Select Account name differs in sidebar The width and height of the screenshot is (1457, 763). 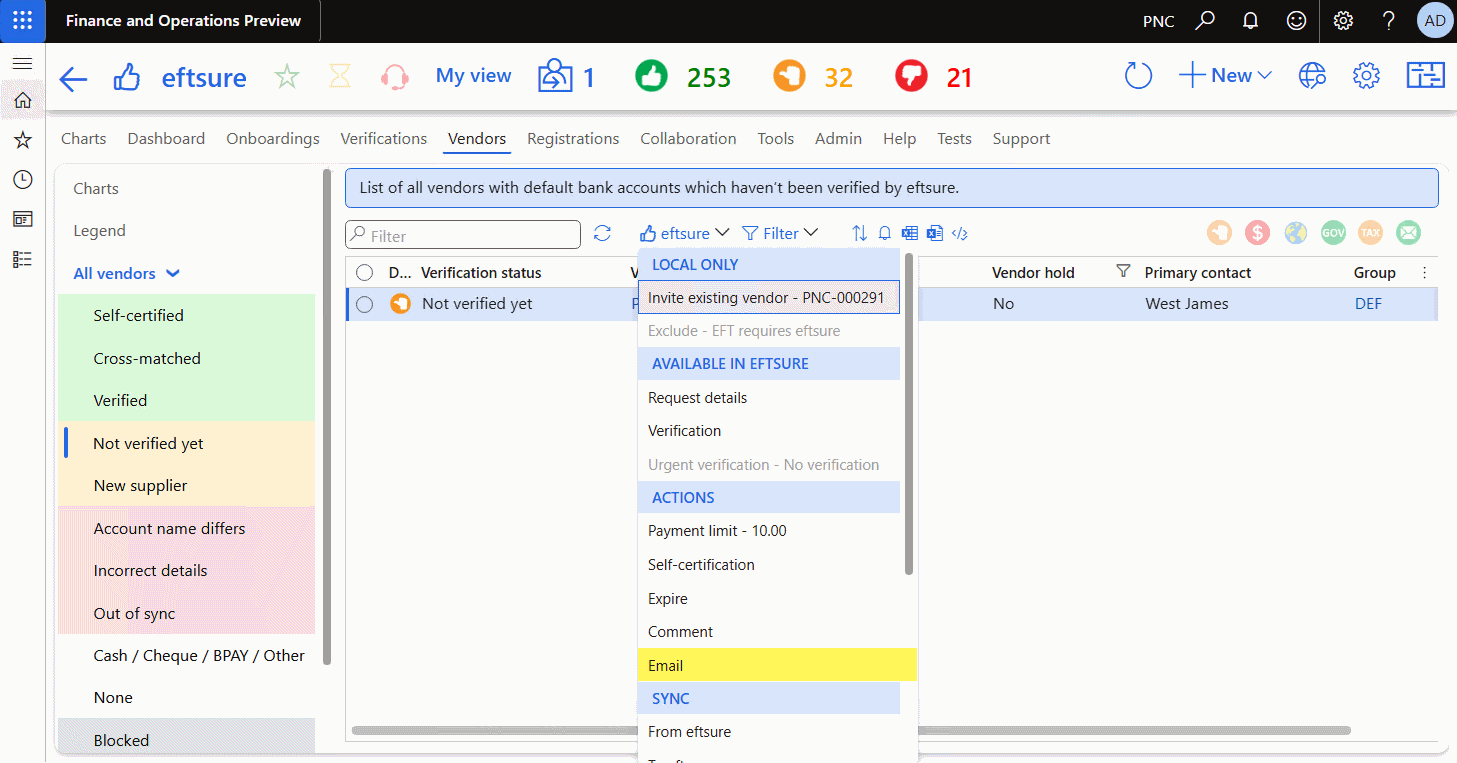[186, 528]
